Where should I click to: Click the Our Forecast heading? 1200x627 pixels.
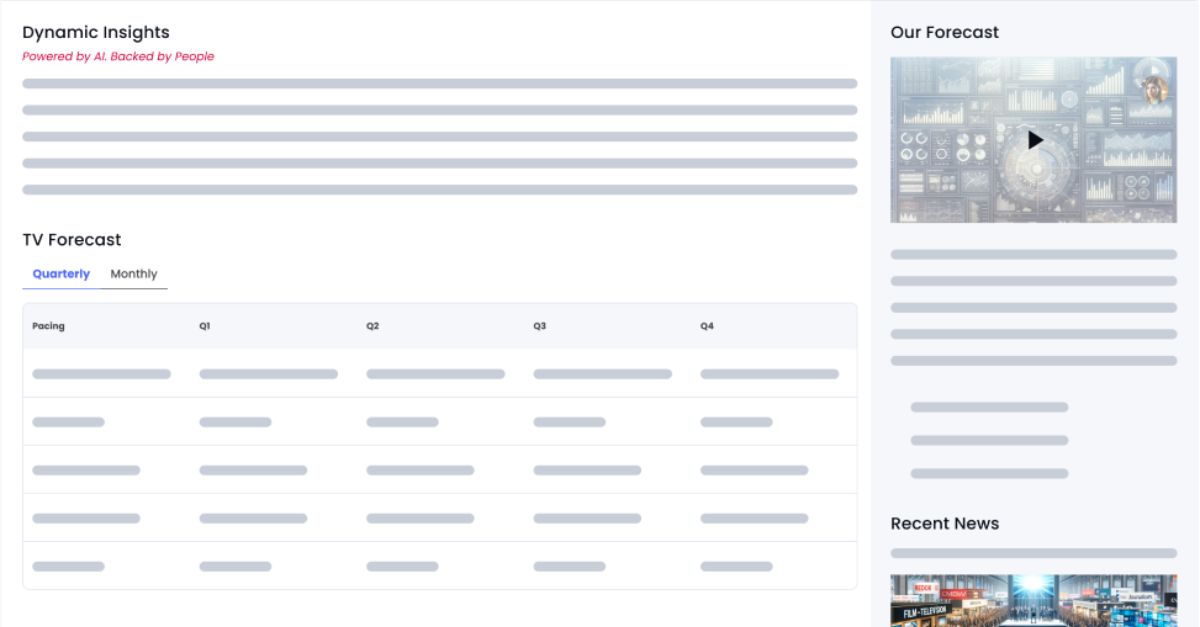[945, 32]
